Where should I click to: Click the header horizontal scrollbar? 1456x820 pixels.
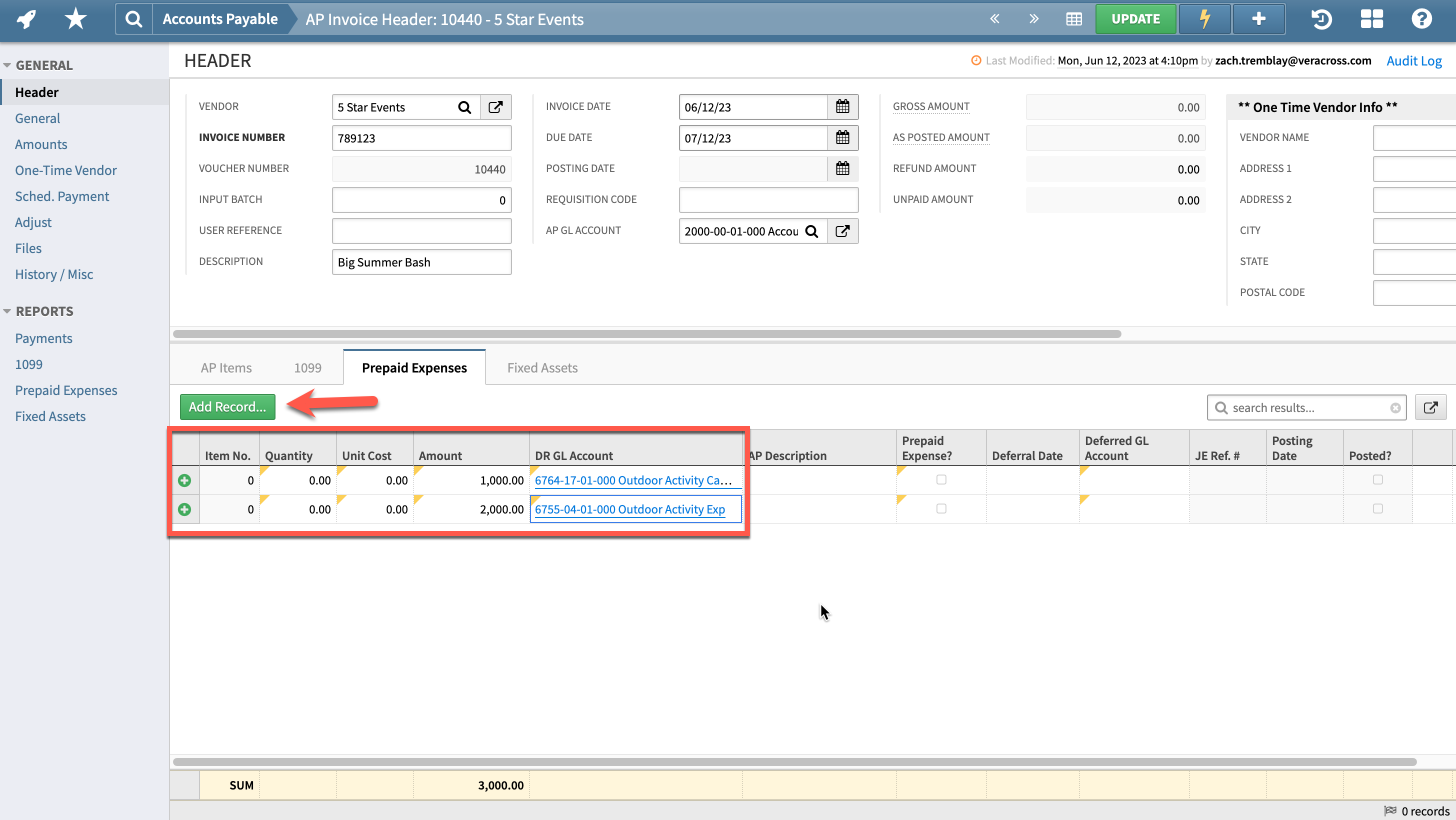tap(646, 334)
